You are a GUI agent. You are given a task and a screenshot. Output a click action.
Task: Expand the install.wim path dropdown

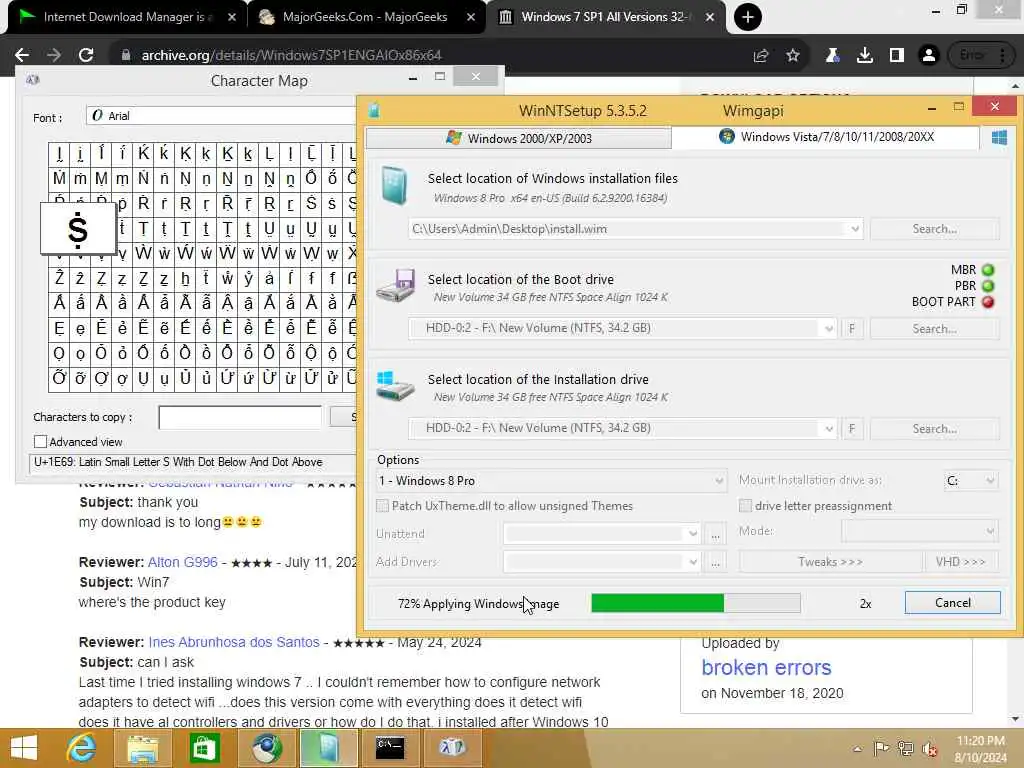click(x=855, y=229)
